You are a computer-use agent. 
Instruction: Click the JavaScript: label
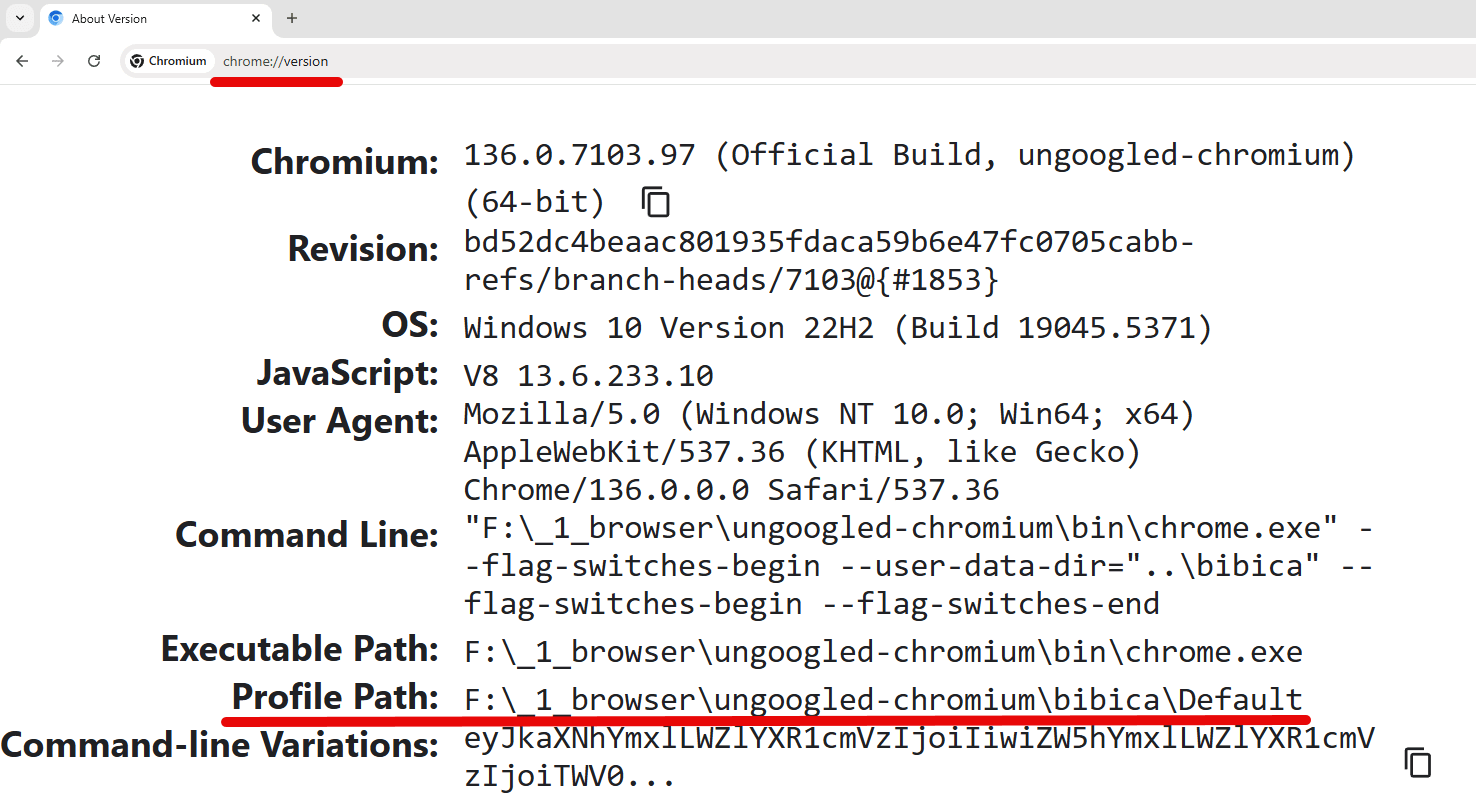coord(347,373)
